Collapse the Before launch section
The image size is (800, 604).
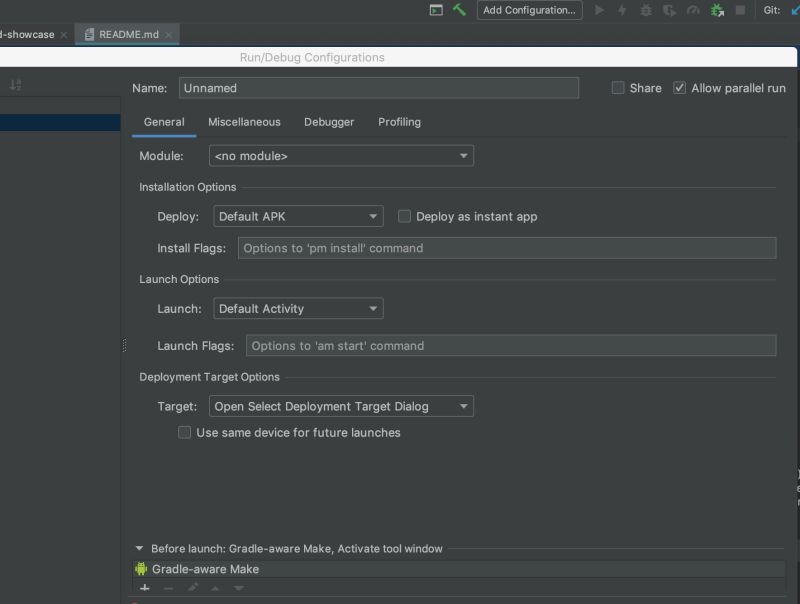tap(140, 547)
